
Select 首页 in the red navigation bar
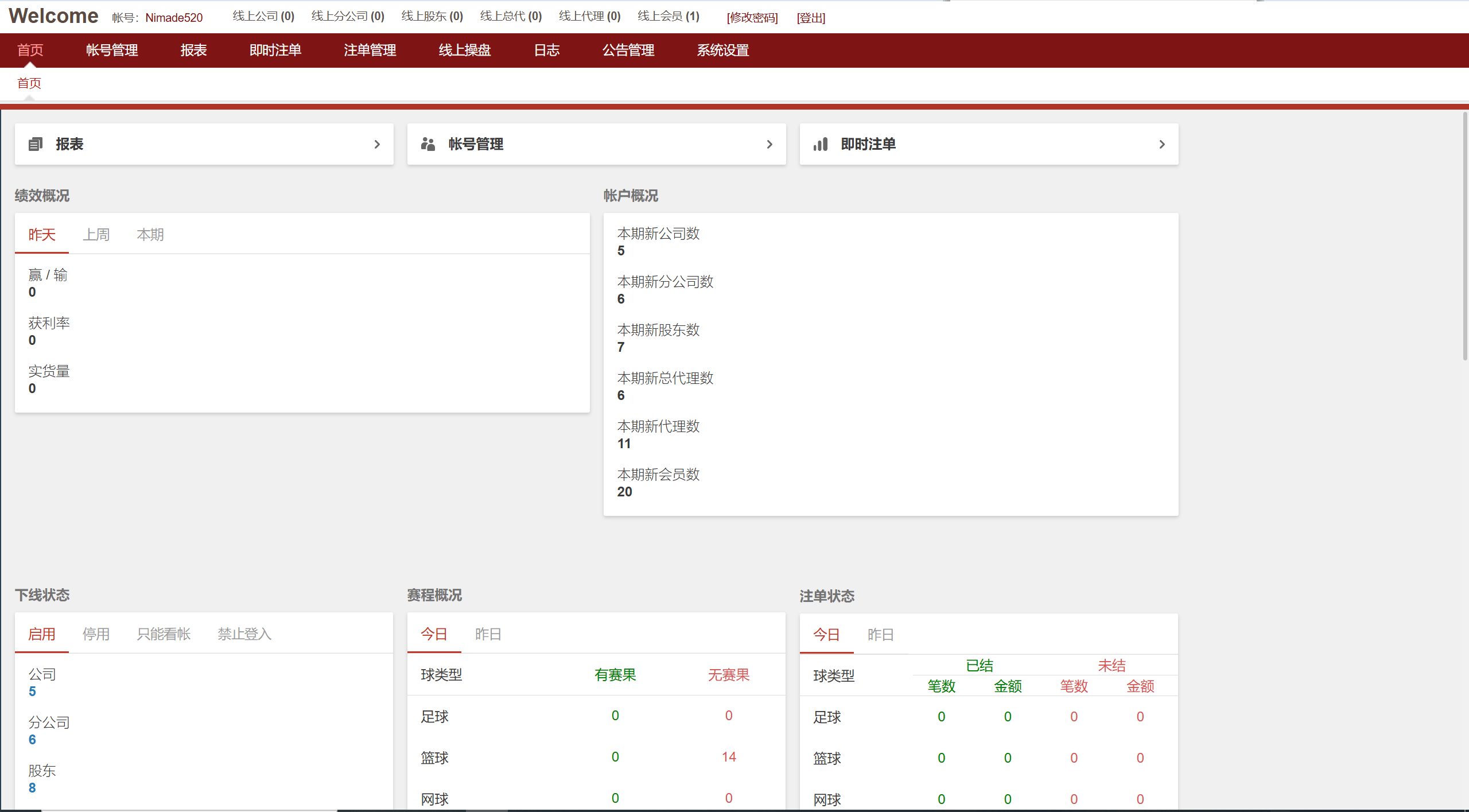pos(30,50)
